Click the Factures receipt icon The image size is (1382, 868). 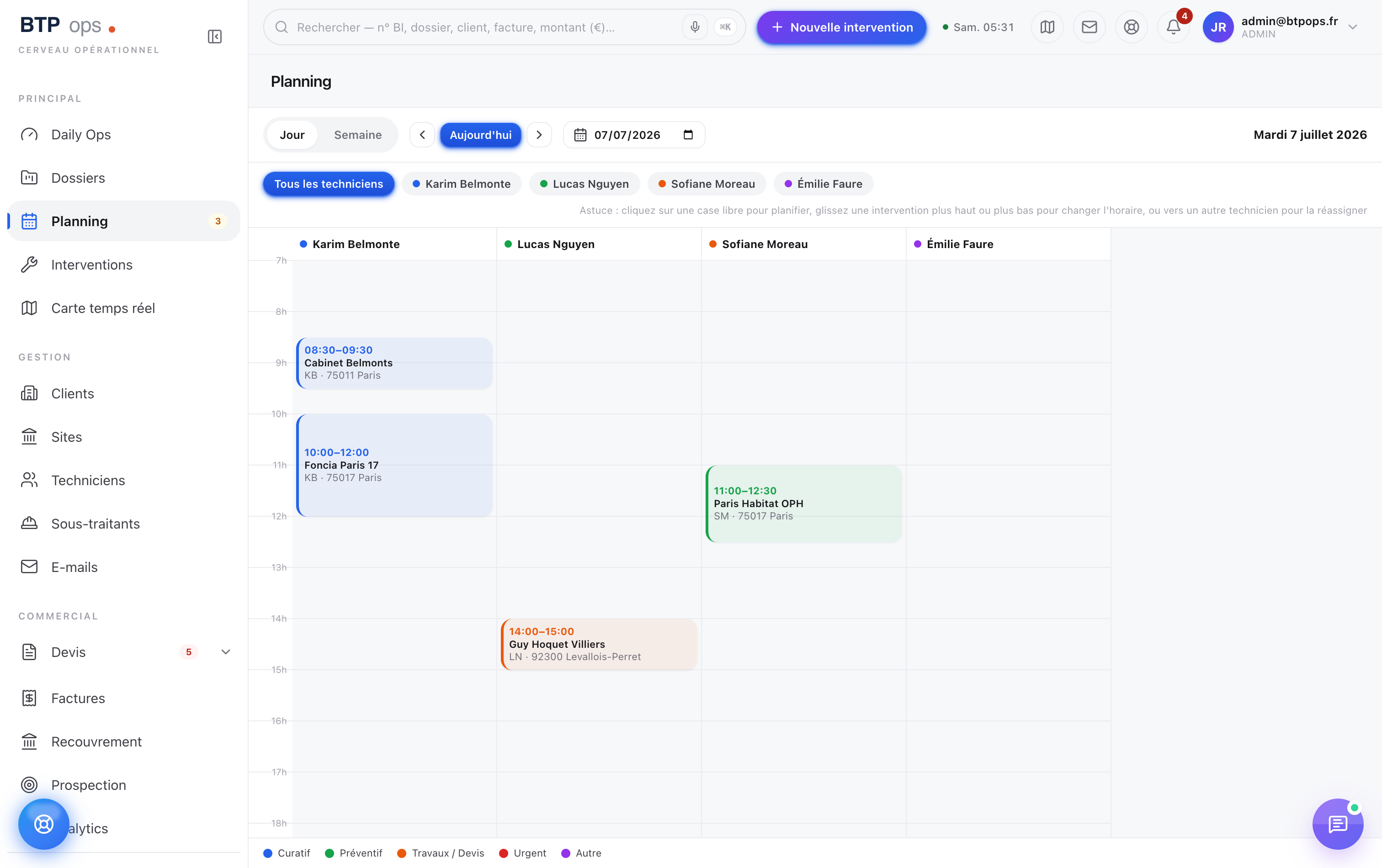(29, 698)
